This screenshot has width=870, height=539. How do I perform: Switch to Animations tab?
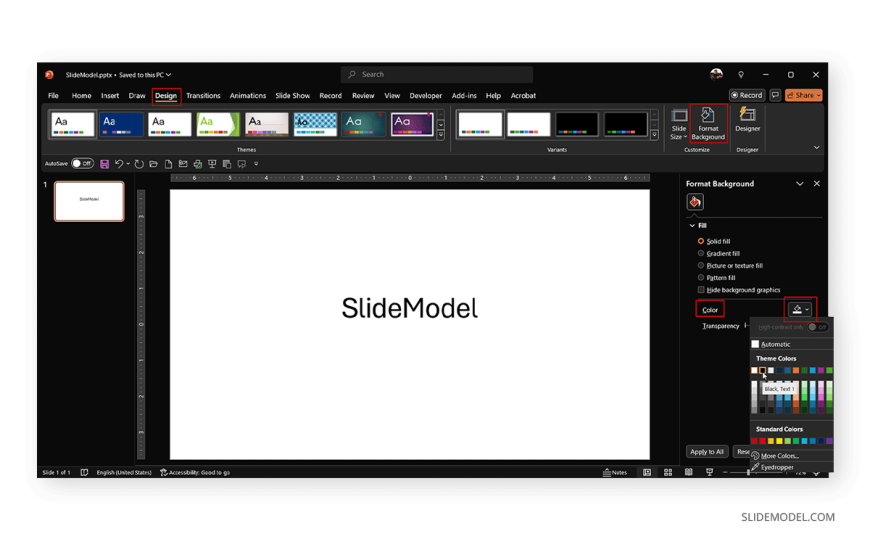coord(247,95)
